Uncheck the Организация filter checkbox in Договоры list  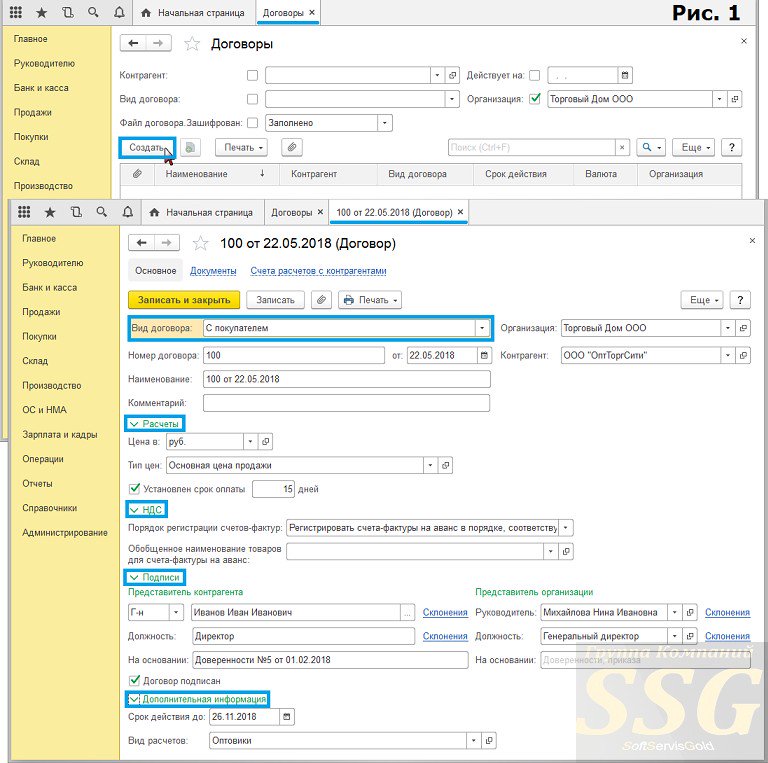535,99
